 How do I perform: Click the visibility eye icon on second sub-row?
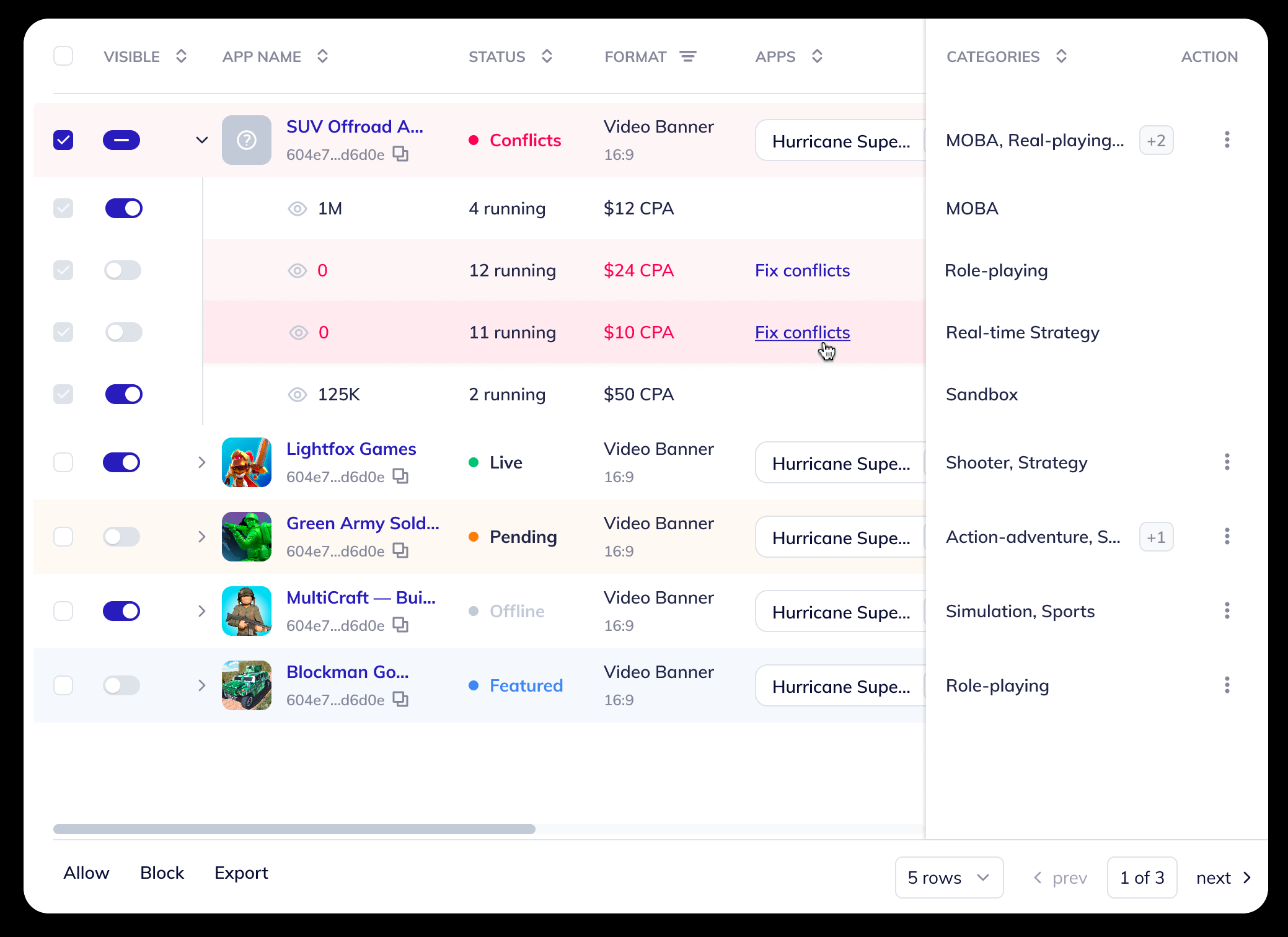pyautogui.click(x=298, y=270)
